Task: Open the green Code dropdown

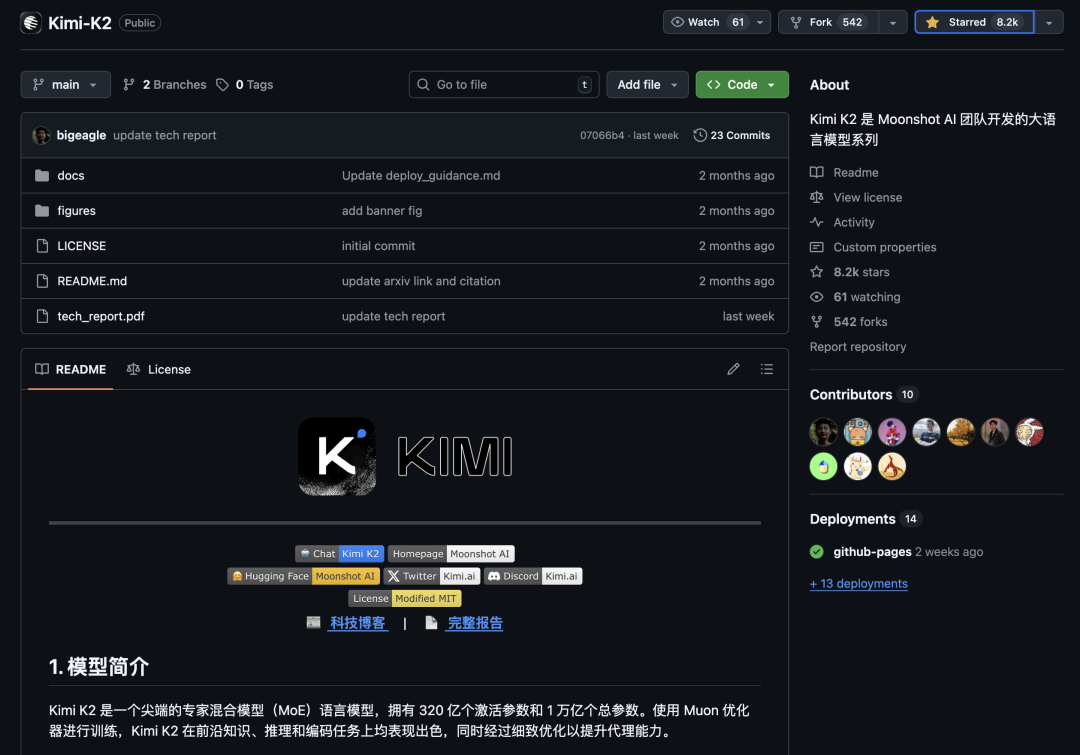Action: click(741, 84)
